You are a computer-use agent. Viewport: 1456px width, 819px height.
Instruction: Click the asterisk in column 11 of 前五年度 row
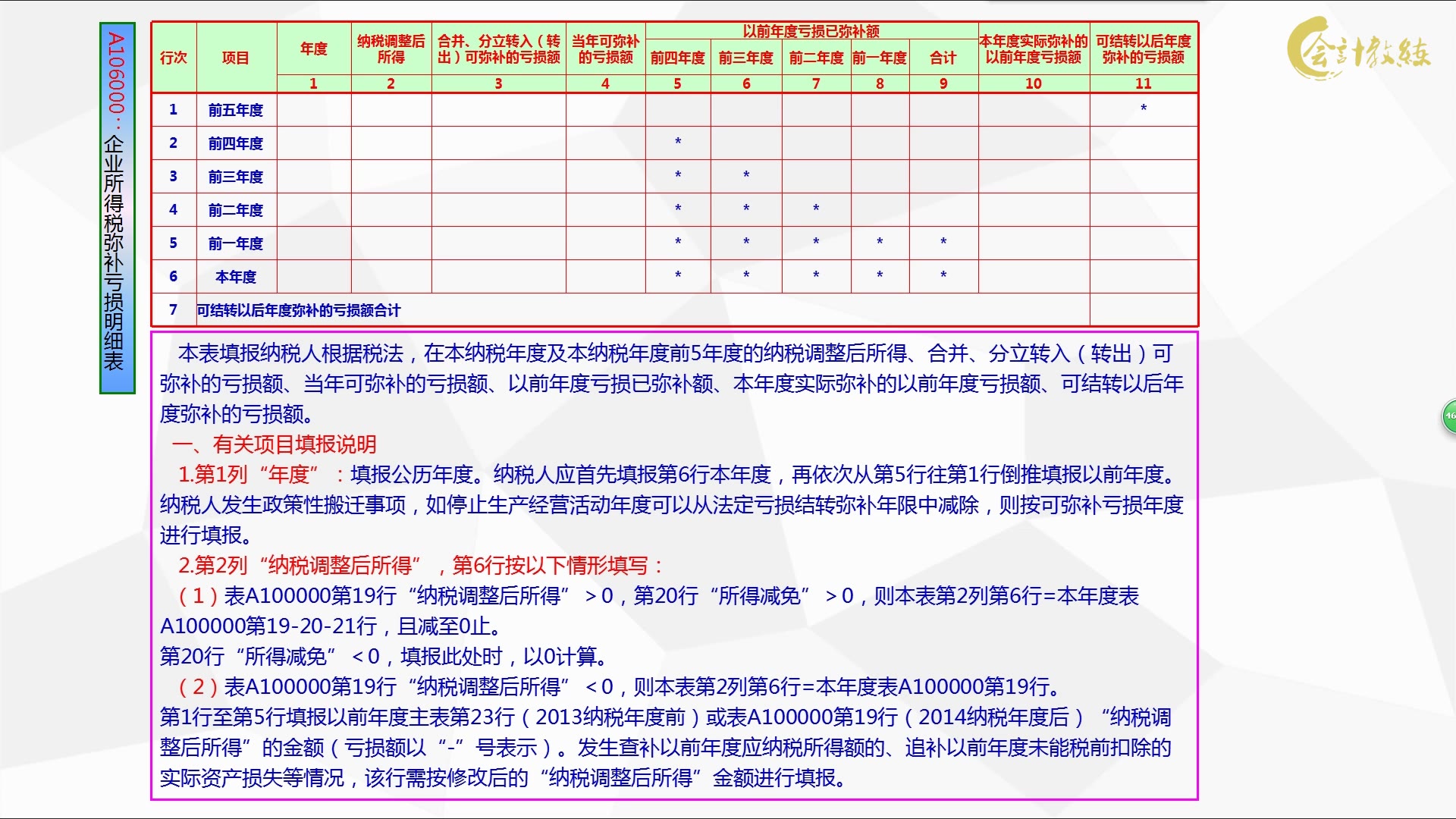(1144, 108)
